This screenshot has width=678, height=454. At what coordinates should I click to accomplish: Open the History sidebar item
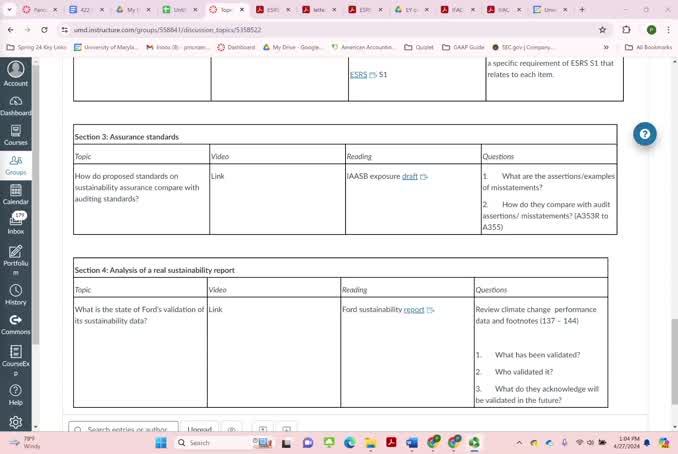coord(15,294)
